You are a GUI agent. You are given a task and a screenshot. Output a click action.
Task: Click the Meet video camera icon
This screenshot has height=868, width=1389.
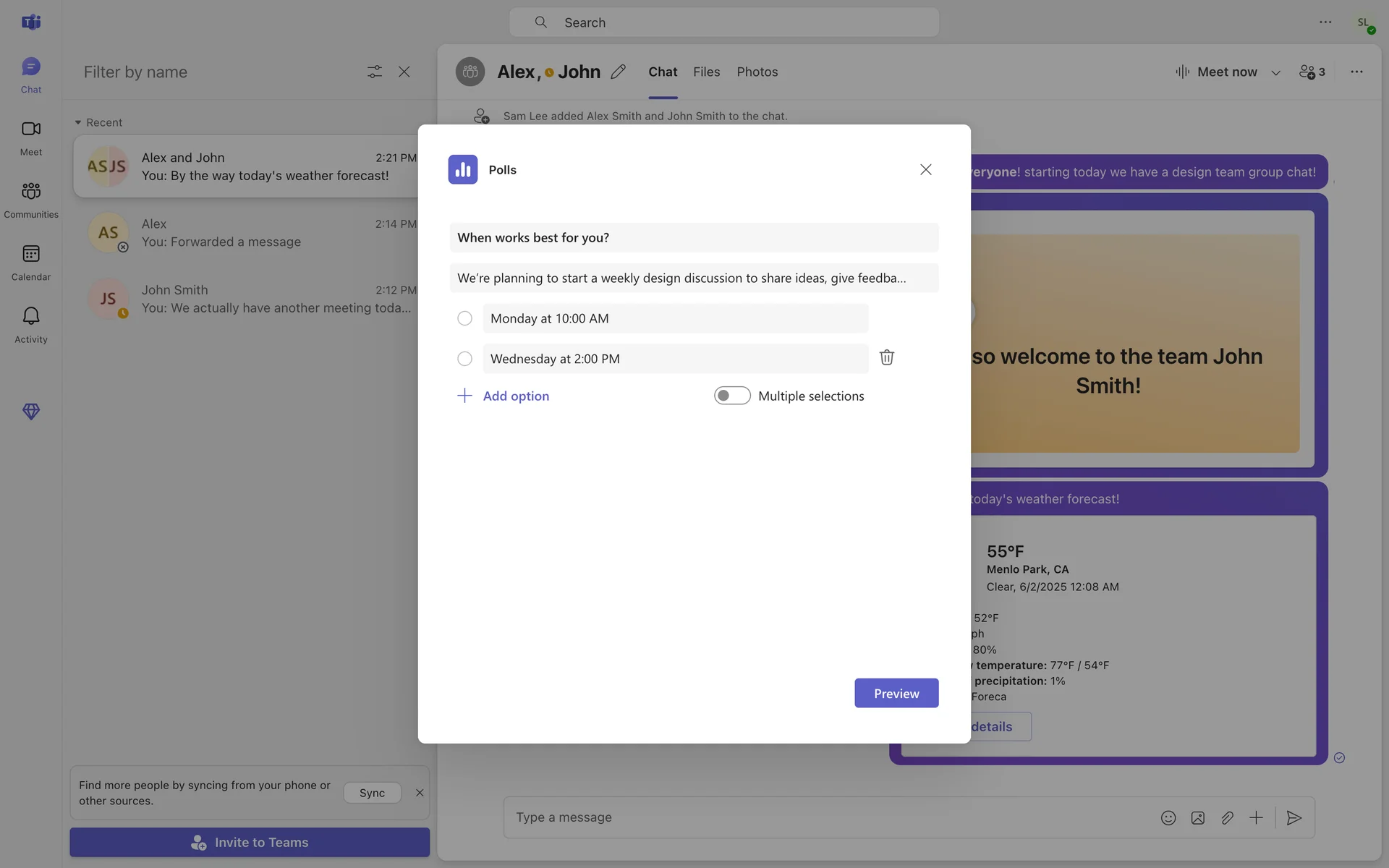[x=30, y=129]
